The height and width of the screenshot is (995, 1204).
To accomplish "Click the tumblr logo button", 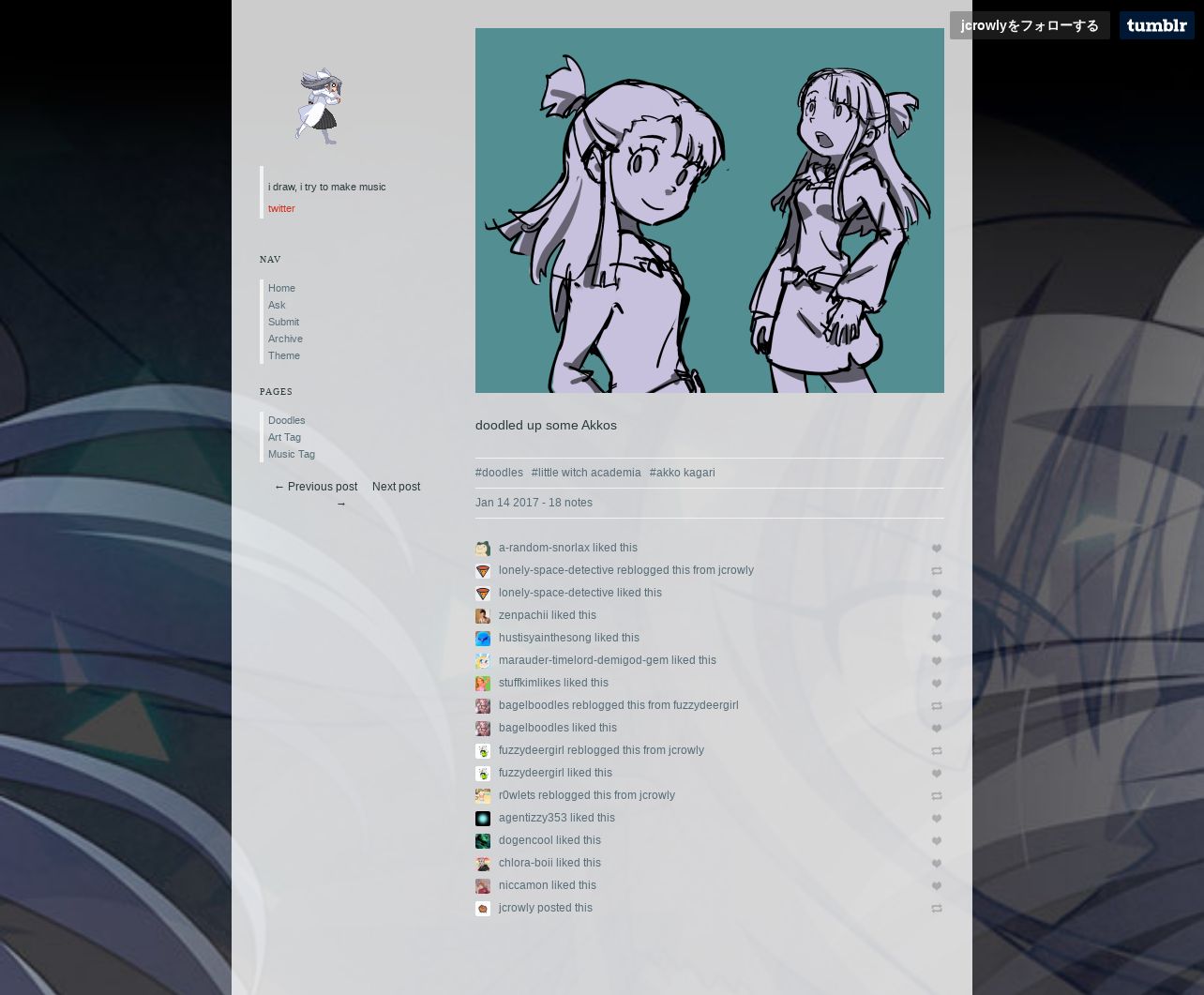I will coord(1156,25).
